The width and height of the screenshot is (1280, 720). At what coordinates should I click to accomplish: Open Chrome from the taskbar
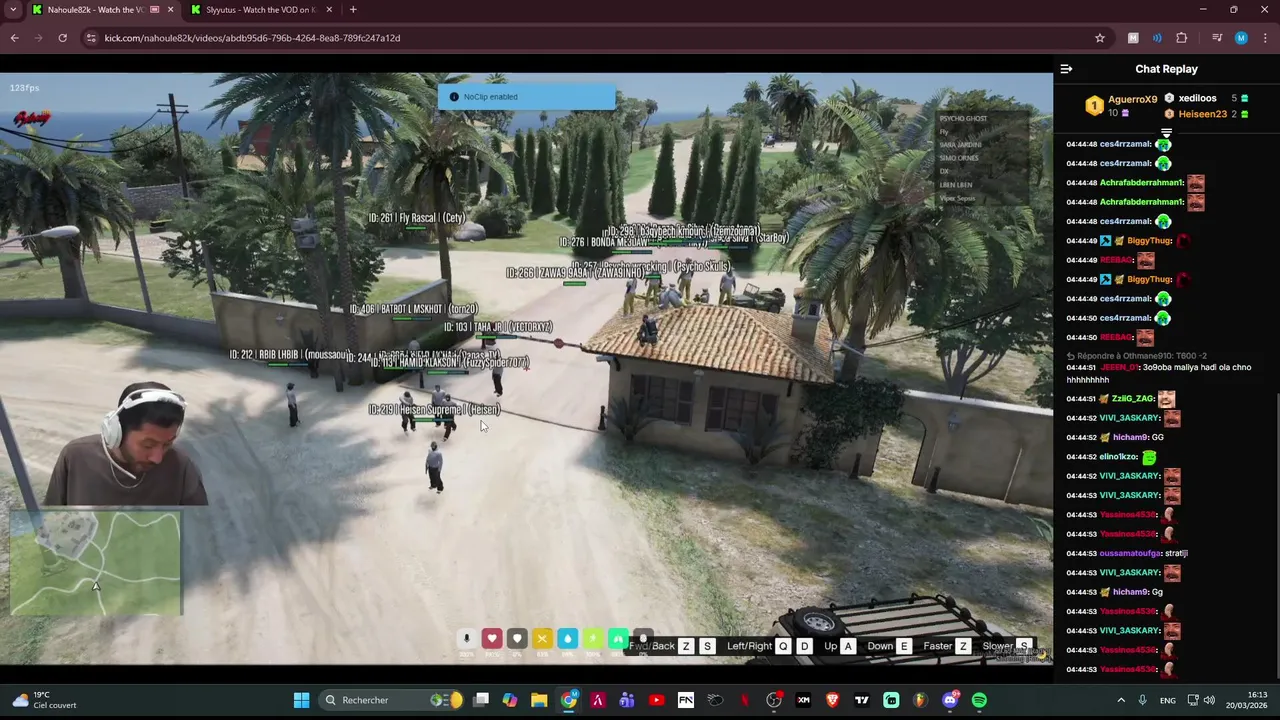[x=568, y=700]
